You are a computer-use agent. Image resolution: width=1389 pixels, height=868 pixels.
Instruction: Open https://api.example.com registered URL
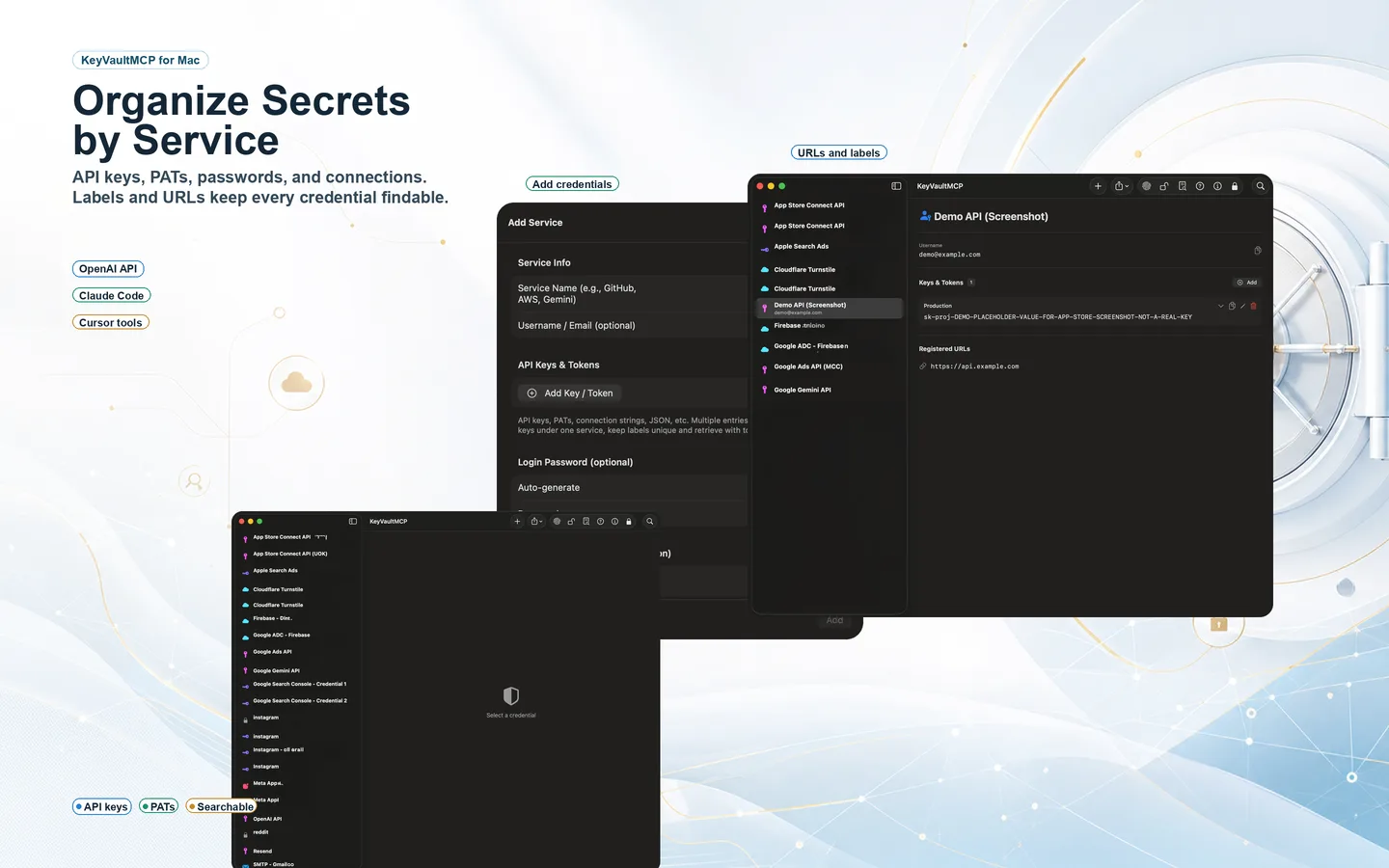coord(974,366)
